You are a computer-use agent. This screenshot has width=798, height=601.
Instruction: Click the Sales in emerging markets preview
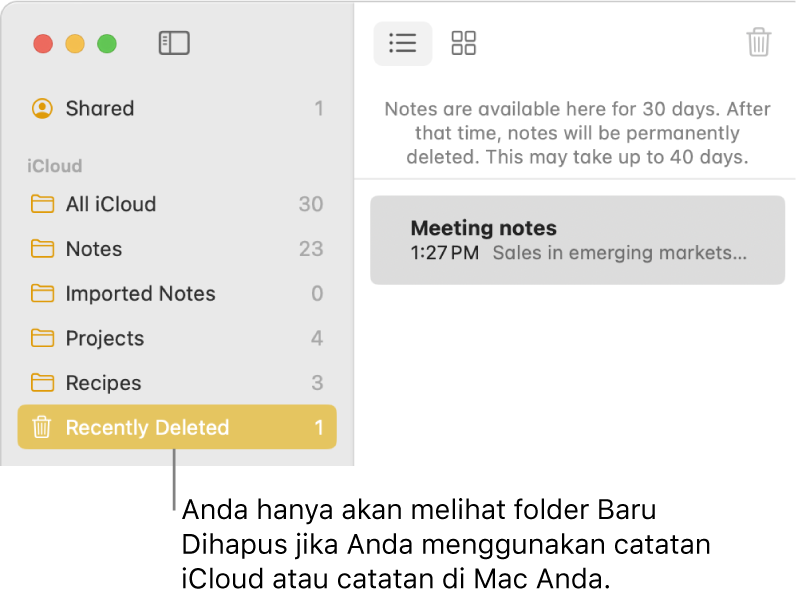coord(620,253)
